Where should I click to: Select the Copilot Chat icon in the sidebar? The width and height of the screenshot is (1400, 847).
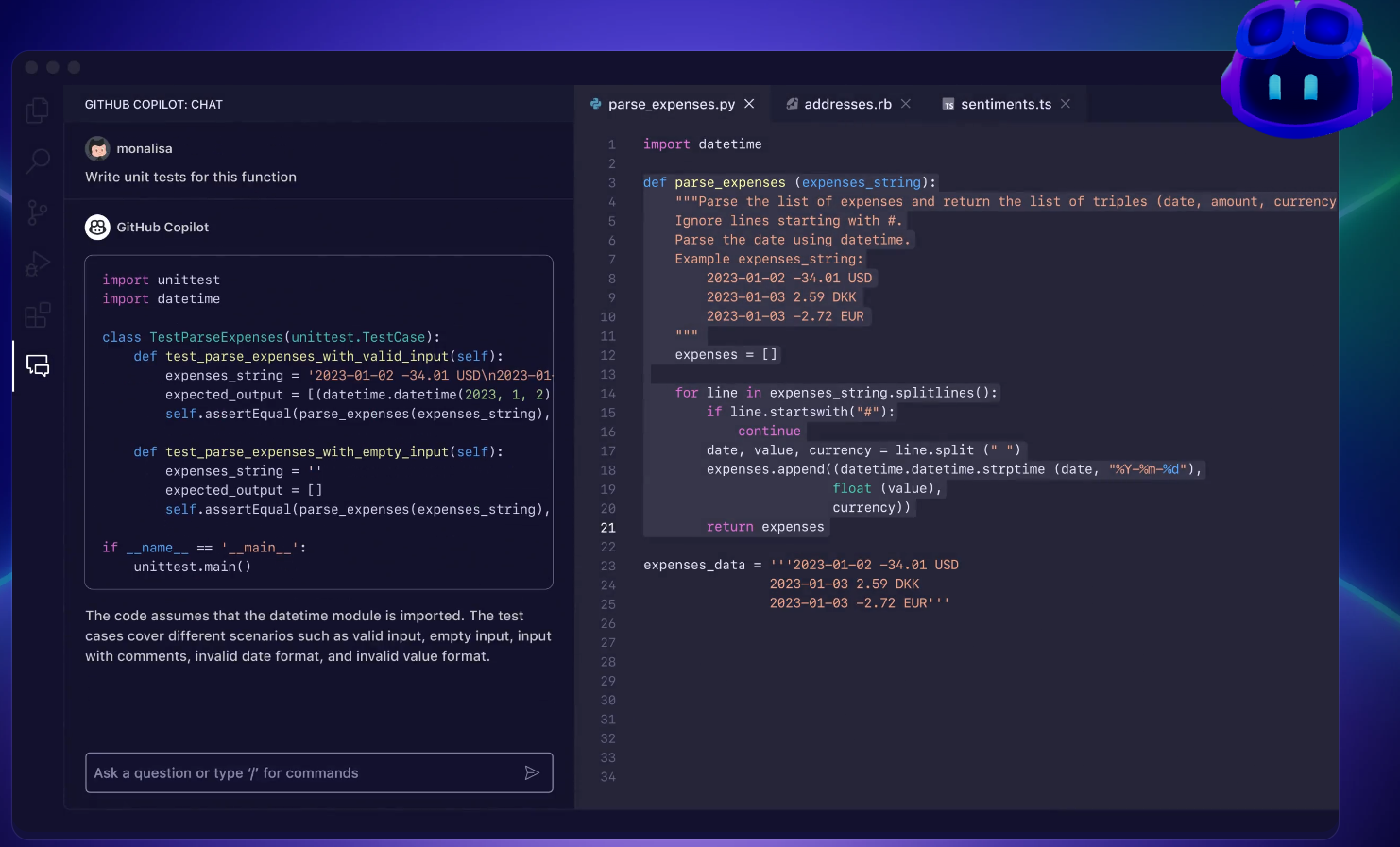(x=37, y=365)
